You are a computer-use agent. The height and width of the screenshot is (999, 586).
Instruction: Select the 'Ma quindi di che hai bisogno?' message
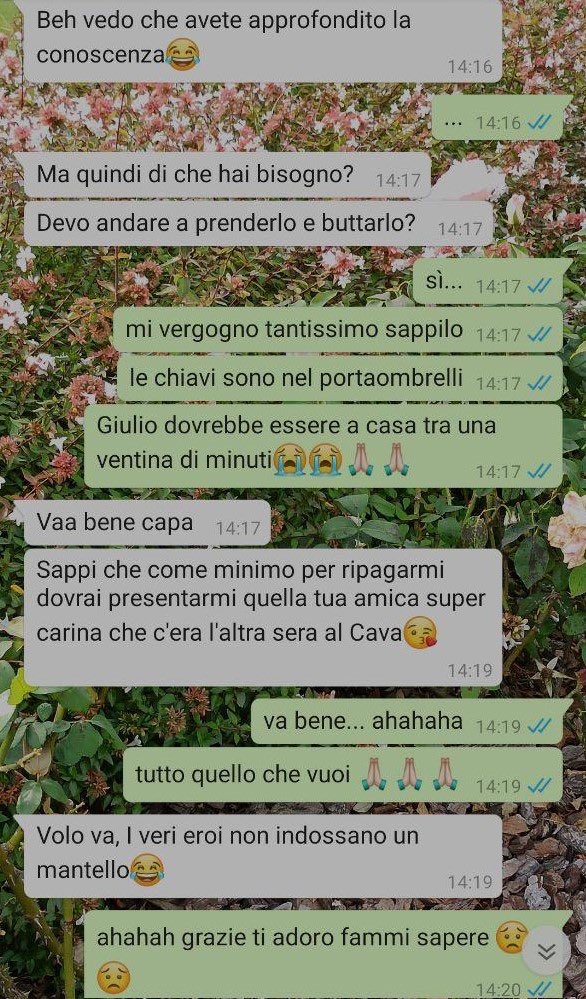[227, 175]
